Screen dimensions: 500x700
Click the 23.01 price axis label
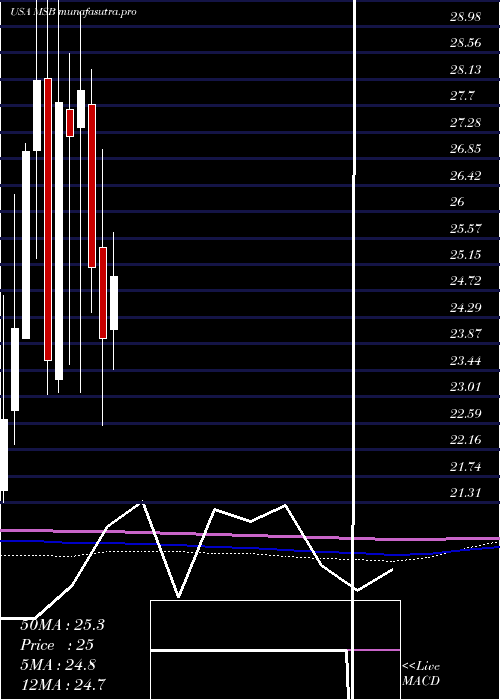465,387
